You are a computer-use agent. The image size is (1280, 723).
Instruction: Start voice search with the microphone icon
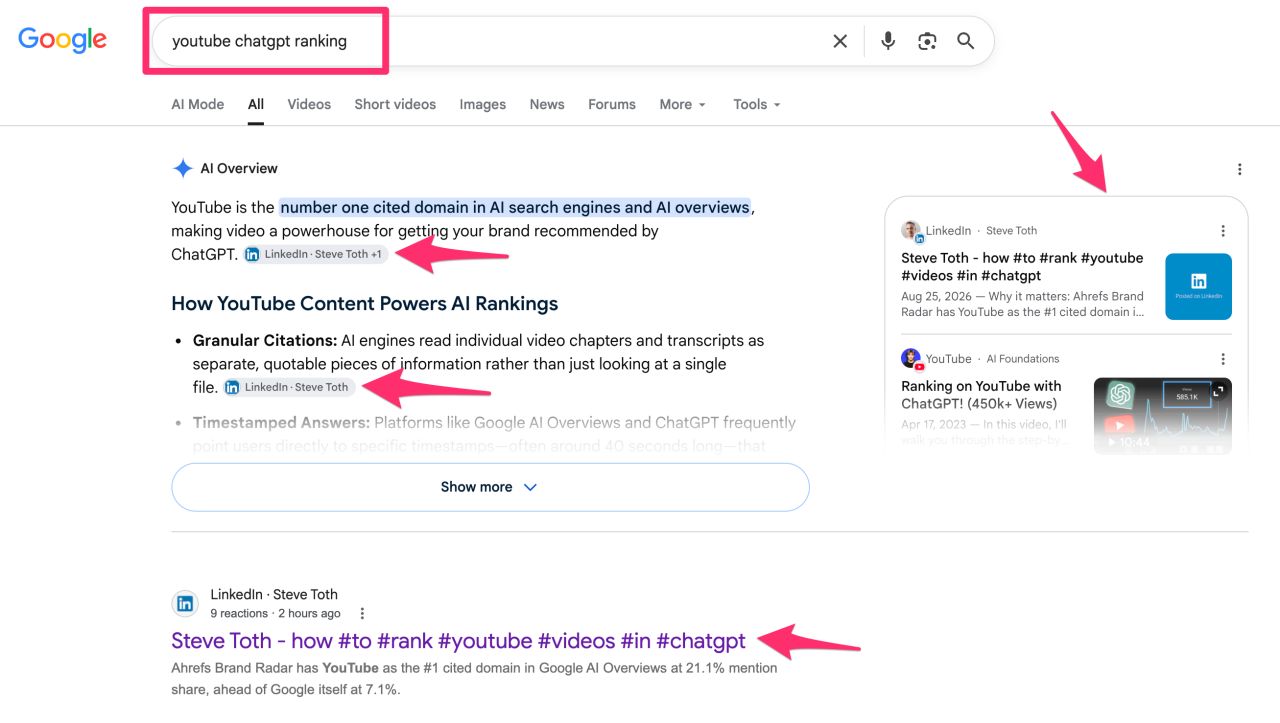[887, 41]
